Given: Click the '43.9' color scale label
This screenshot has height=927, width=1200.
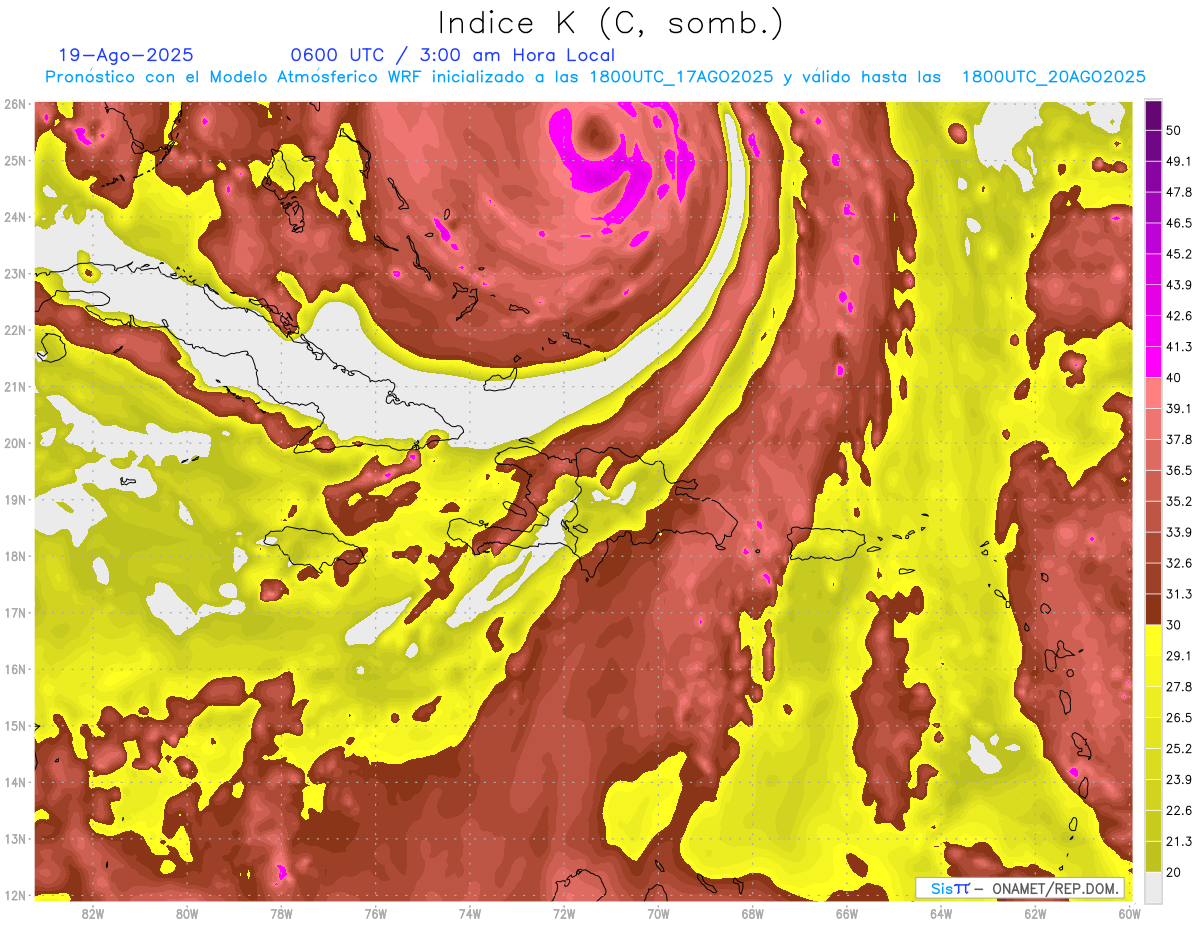Looking at the screenshot, I should 1178,285.
